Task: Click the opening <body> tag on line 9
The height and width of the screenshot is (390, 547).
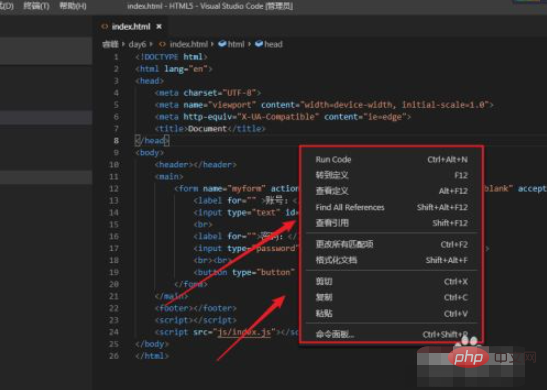Action: (x=149, y=153)
